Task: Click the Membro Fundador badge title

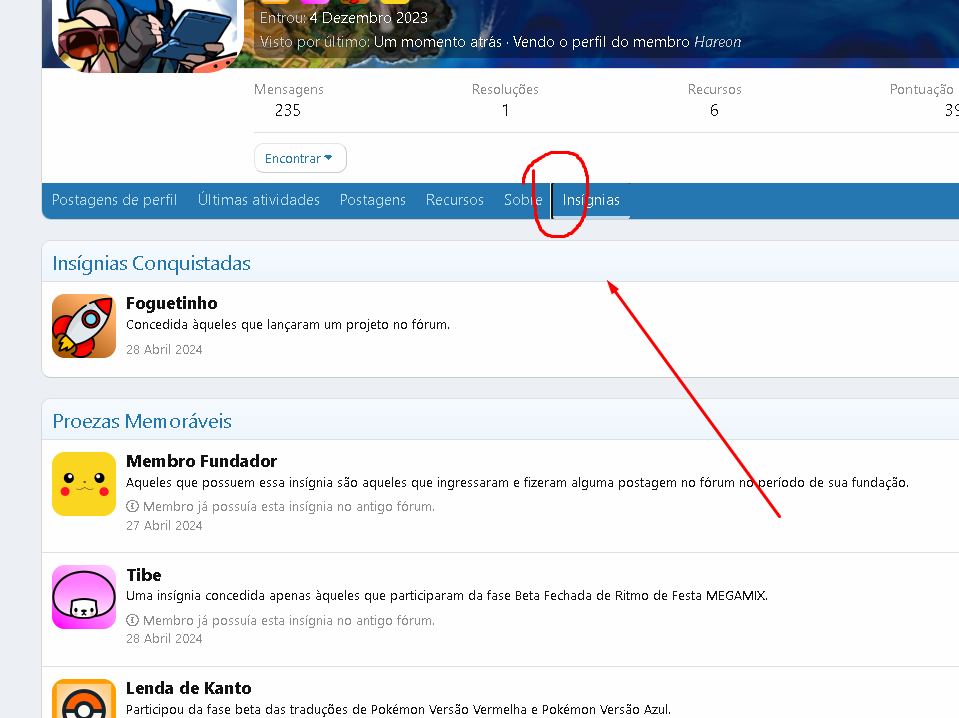Action: pyautogui.click(x=201, y=461)
